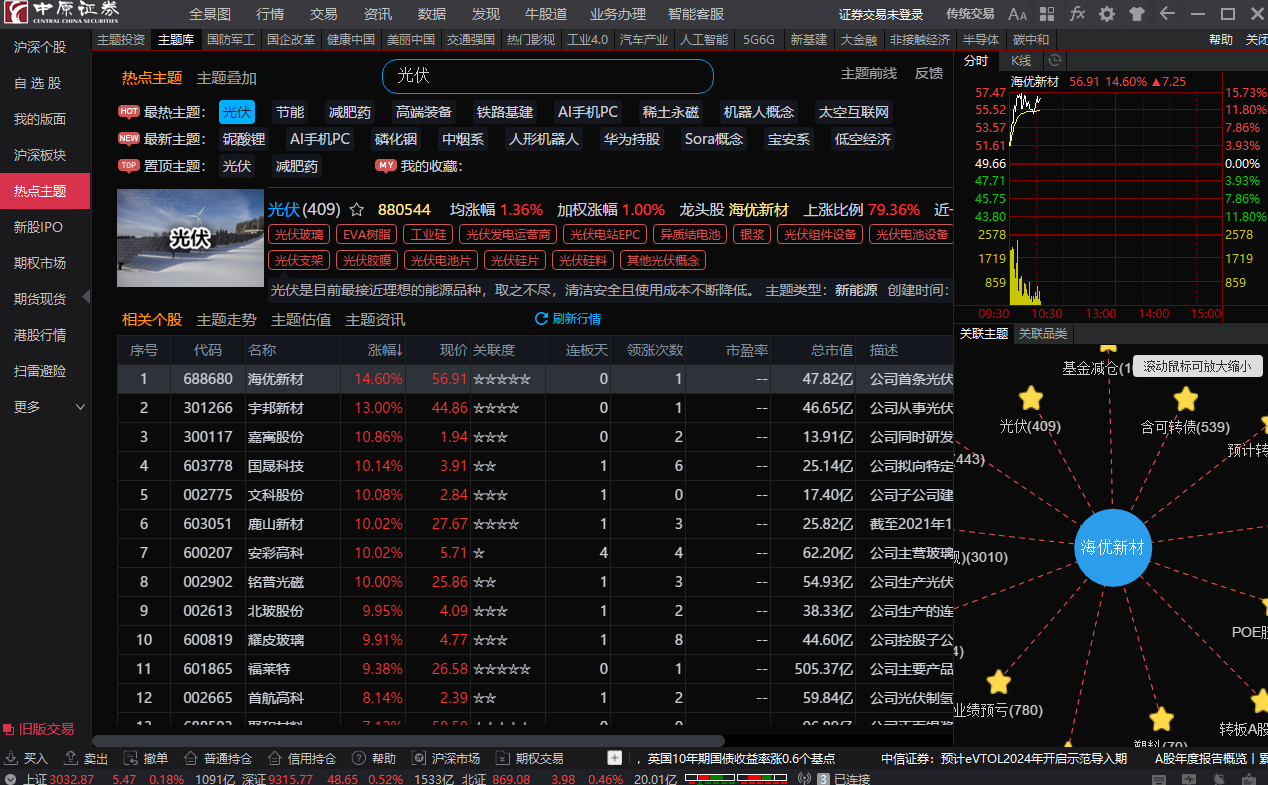Click the 撤单 cancel-order icon
The width and height of the screenshot is (1268, 785).
pos(131,758)
